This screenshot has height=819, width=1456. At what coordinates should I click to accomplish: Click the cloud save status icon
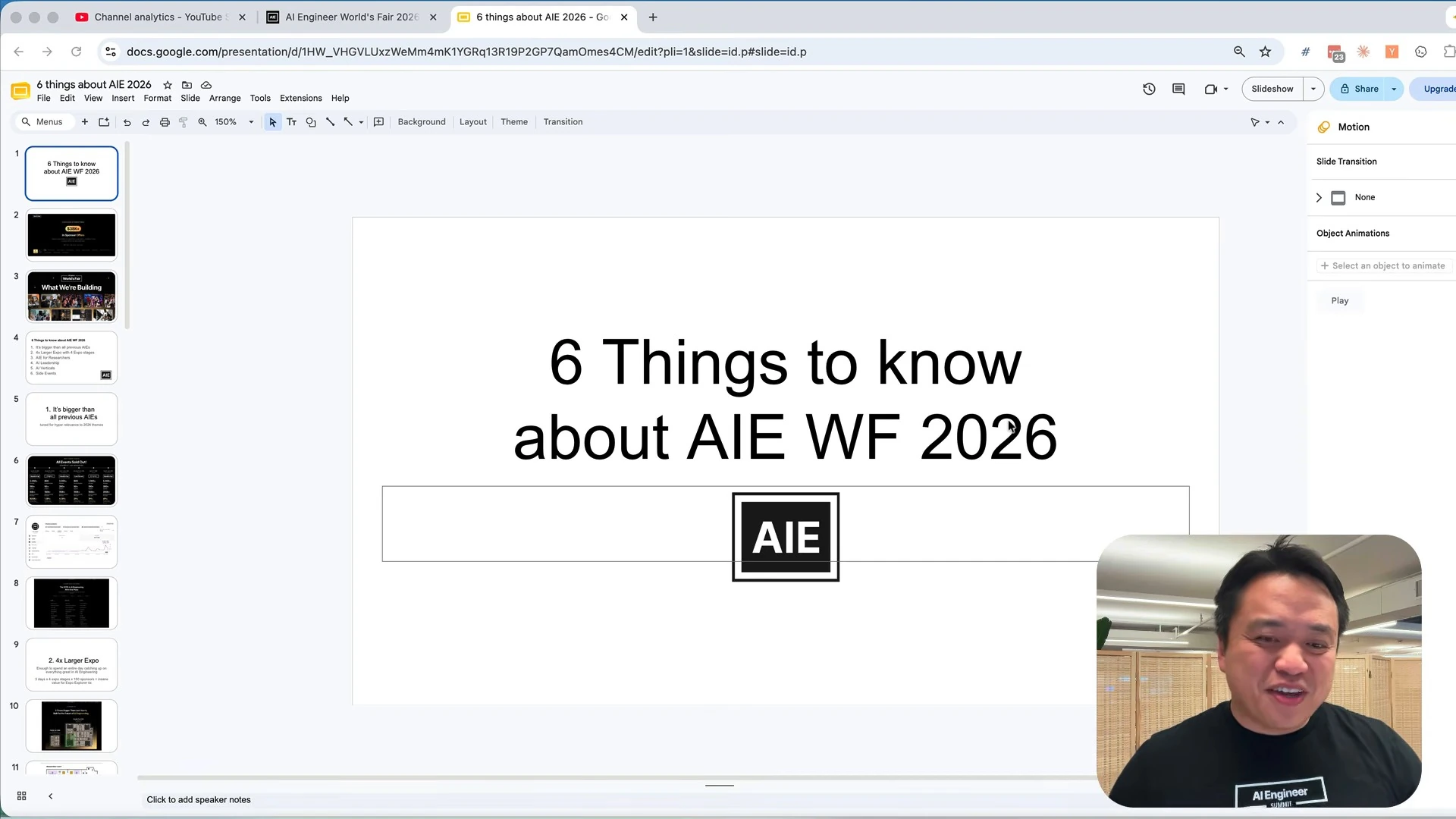pyautogui.click(x=206, y=85)
